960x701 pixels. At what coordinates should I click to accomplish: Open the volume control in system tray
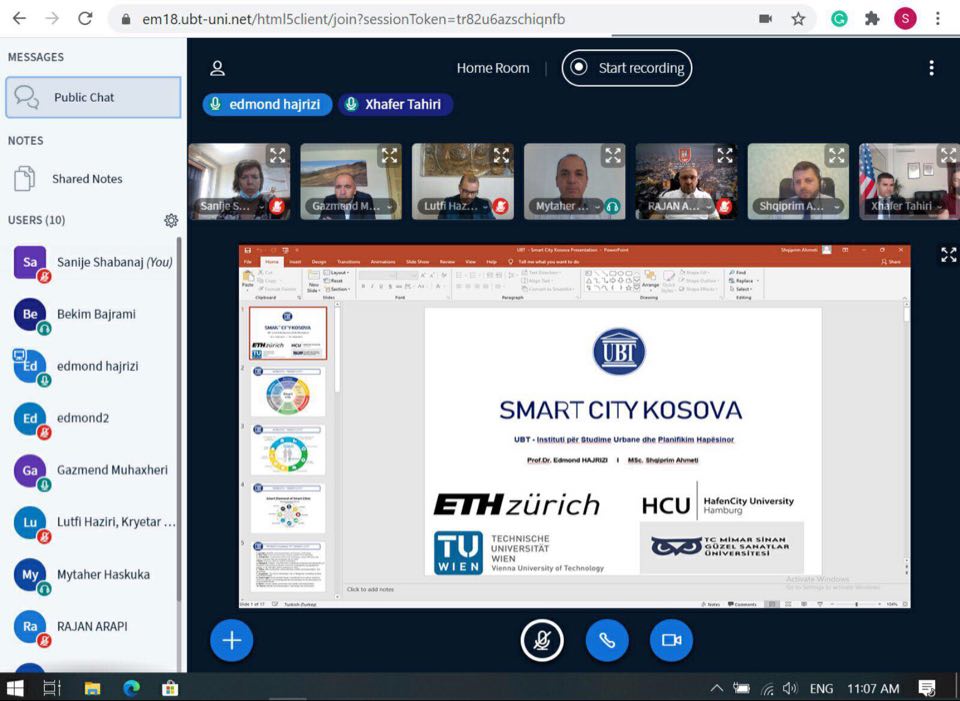(x=790, y=689)
